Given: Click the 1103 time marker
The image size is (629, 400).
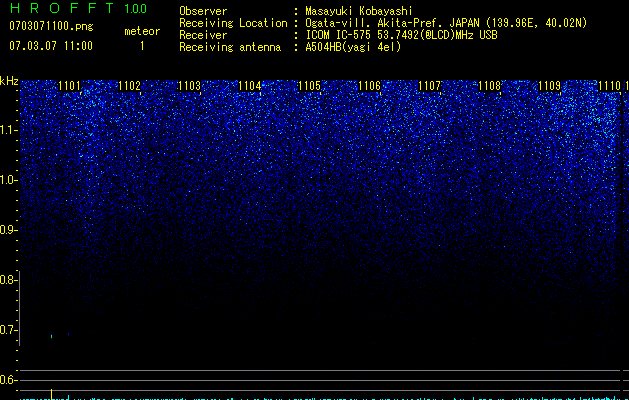Looking at the screenshot, I should pos(189,86).
